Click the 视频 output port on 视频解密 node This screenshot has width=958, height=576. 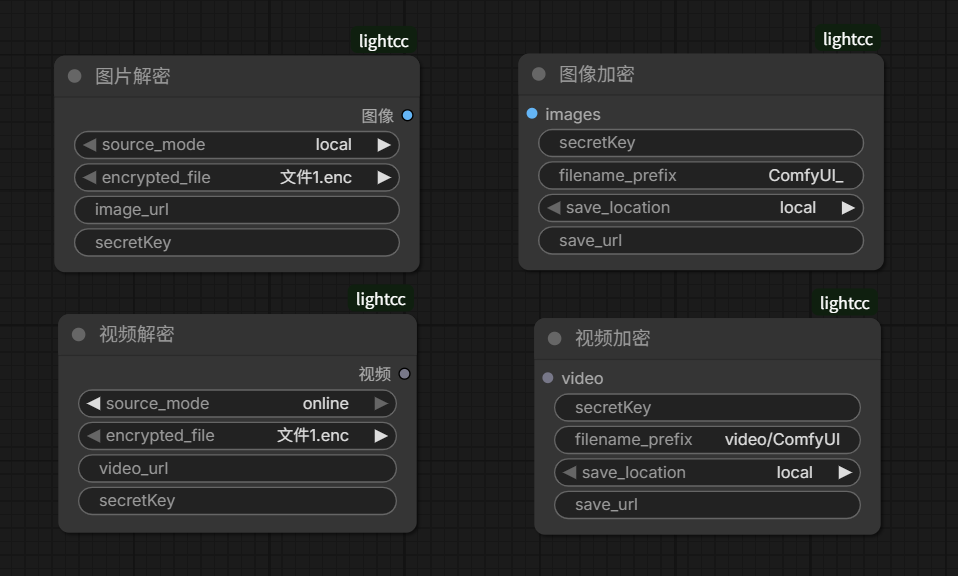tap(404, 374)
